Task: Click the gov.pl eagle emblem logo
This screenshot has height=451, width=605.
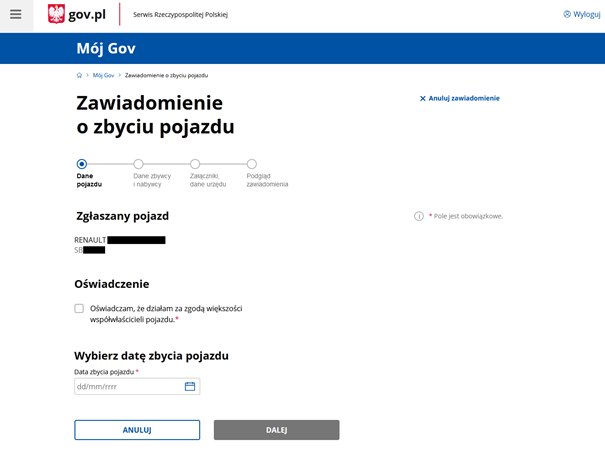Action: click(x=57, y=14)
